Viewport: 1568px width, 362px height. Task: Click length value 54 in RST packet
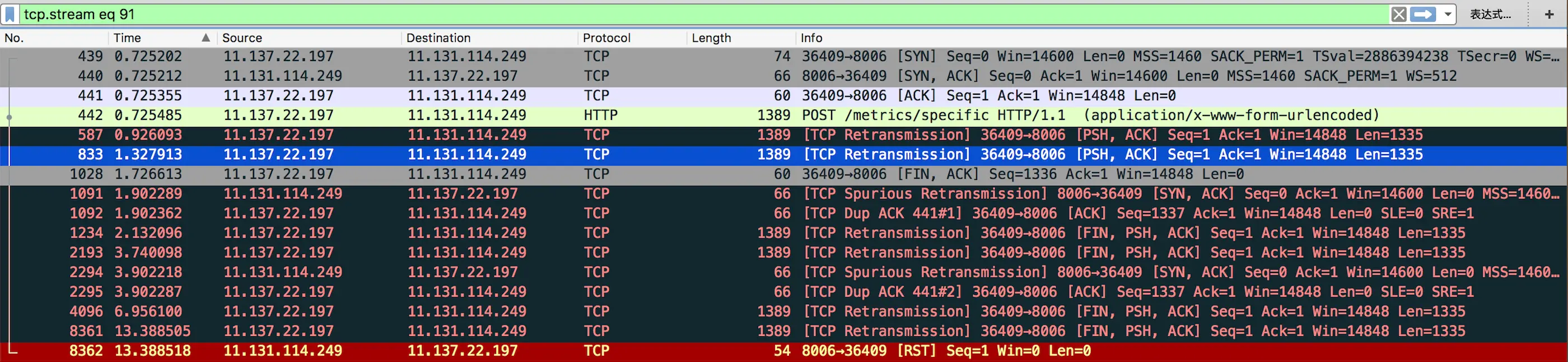pos(782,351)
